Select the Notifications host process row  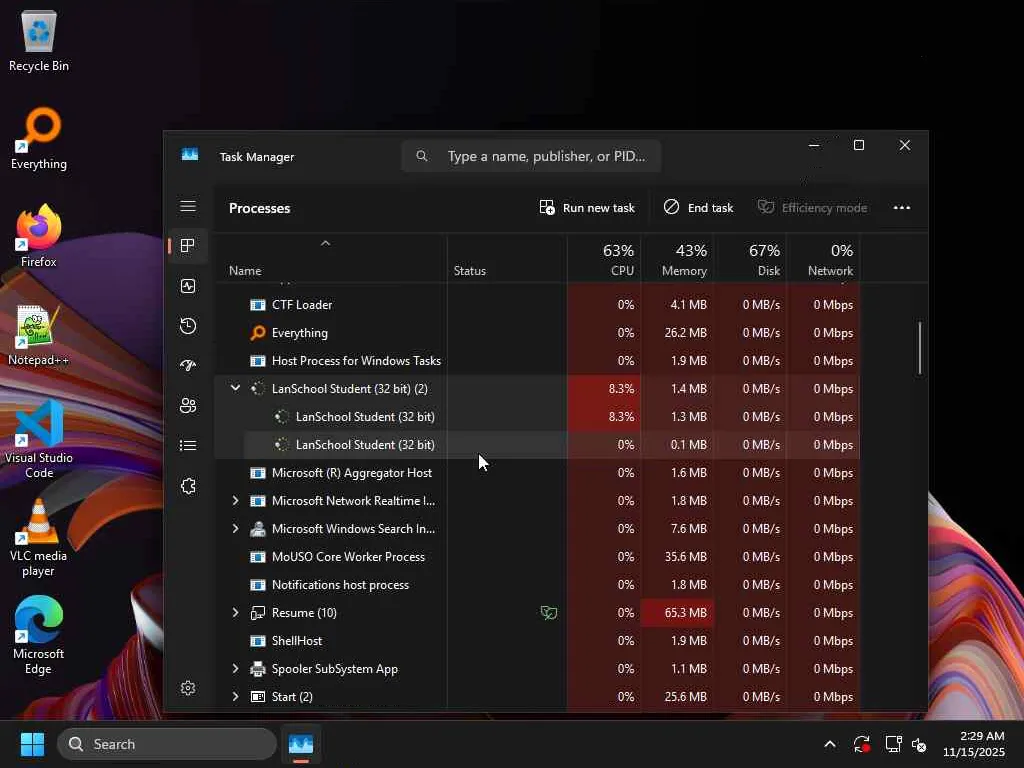[537, 584]
